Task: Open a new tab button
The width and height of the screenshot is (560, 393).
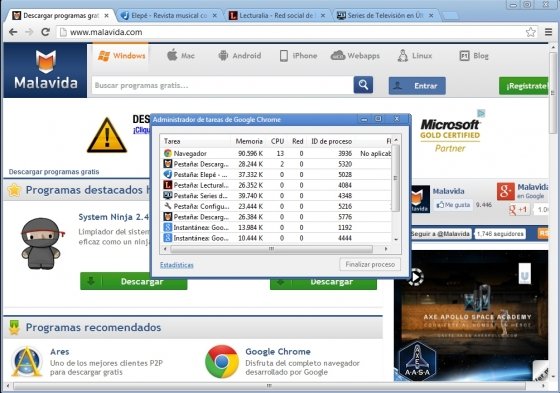Action: (450, 16)
